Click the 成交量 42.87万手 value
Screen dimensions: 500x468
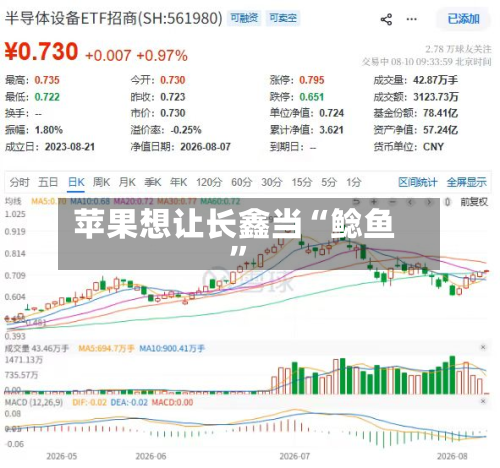point(435,80)
